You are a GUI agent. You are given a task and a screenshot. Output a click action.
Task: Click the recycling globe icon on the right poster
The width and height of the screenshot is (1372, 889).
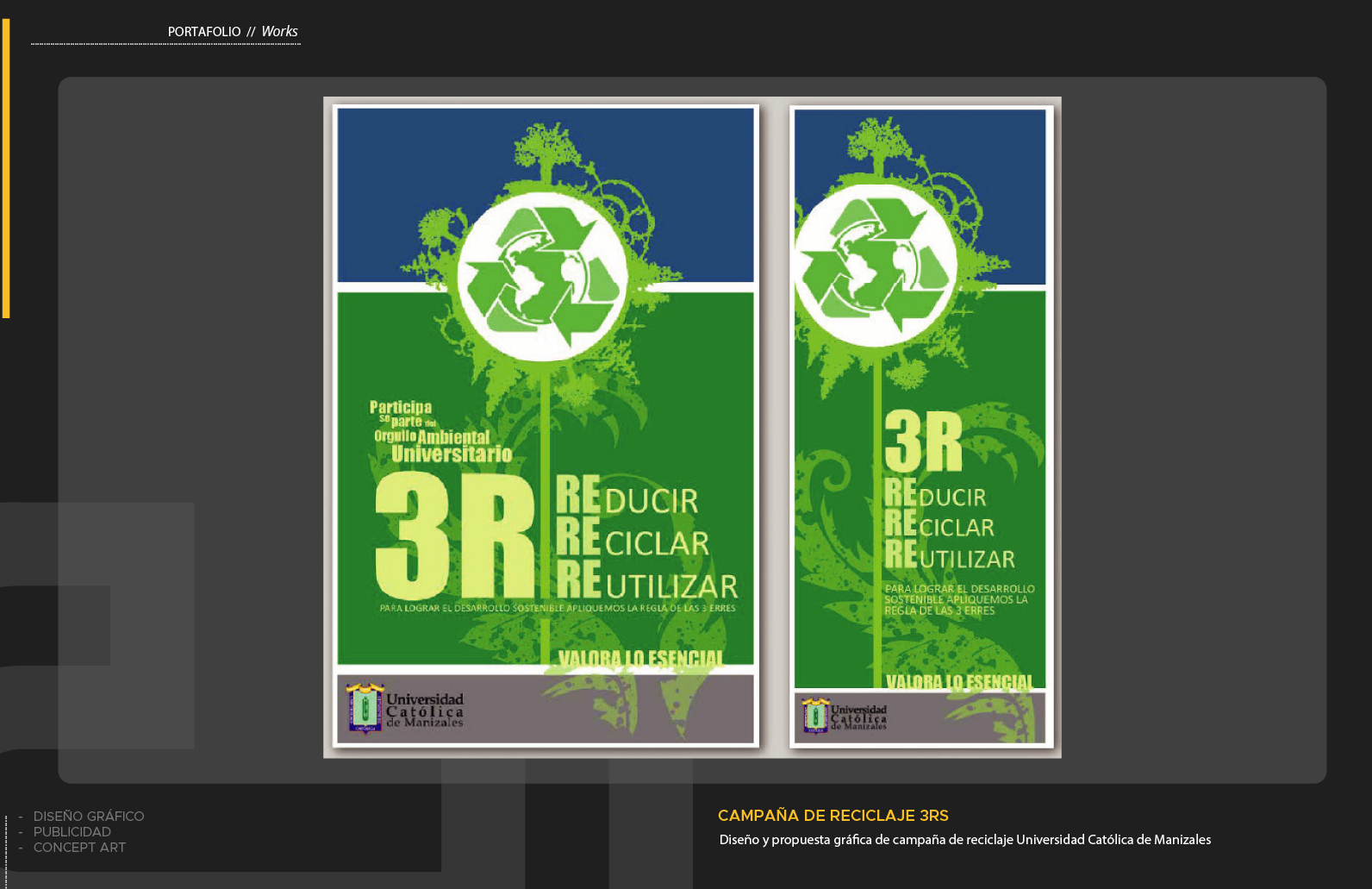point(876,266)
